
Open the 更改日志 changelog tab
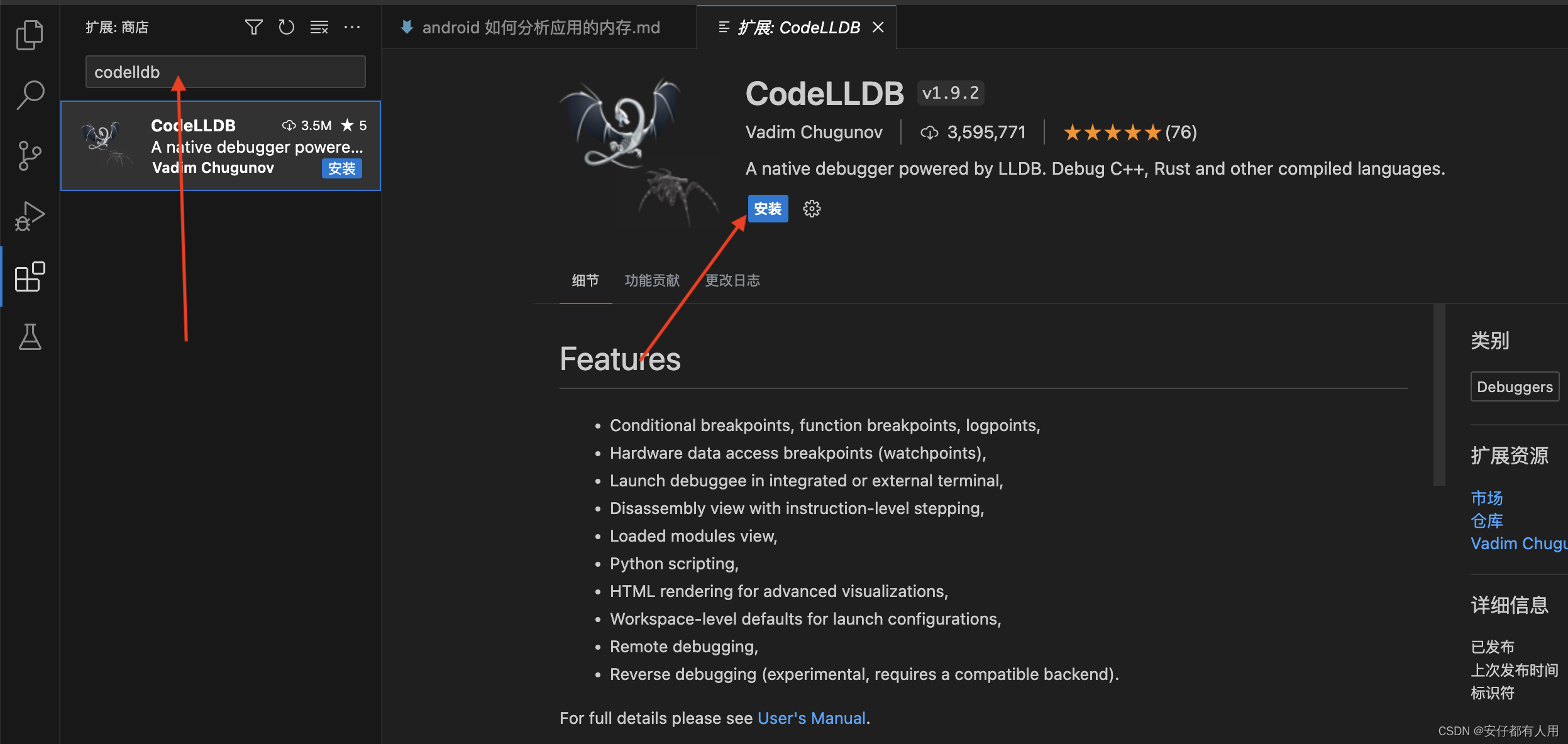click(x=732, y=280)
